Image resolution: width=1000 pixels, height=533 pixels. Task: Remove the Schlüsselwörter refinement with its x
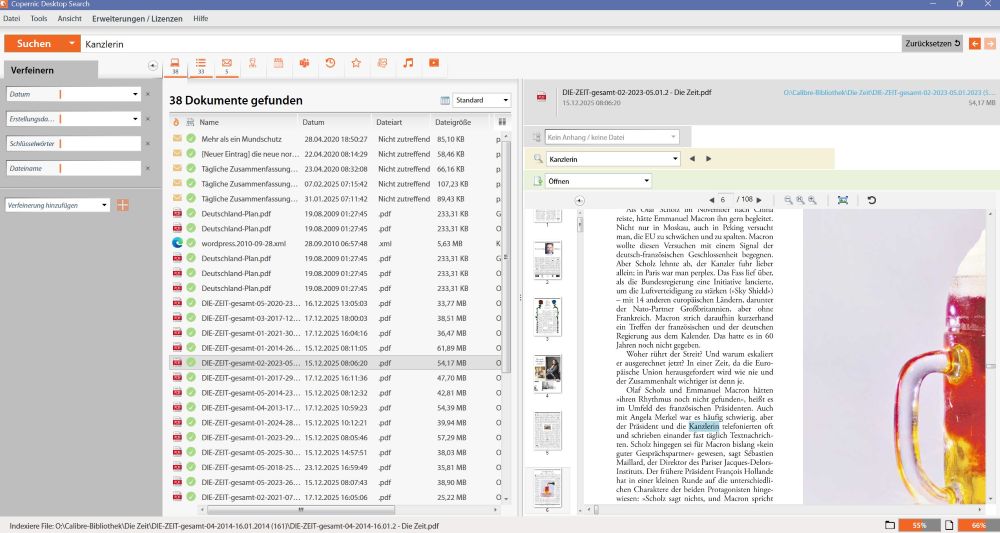tap(148, 144)
